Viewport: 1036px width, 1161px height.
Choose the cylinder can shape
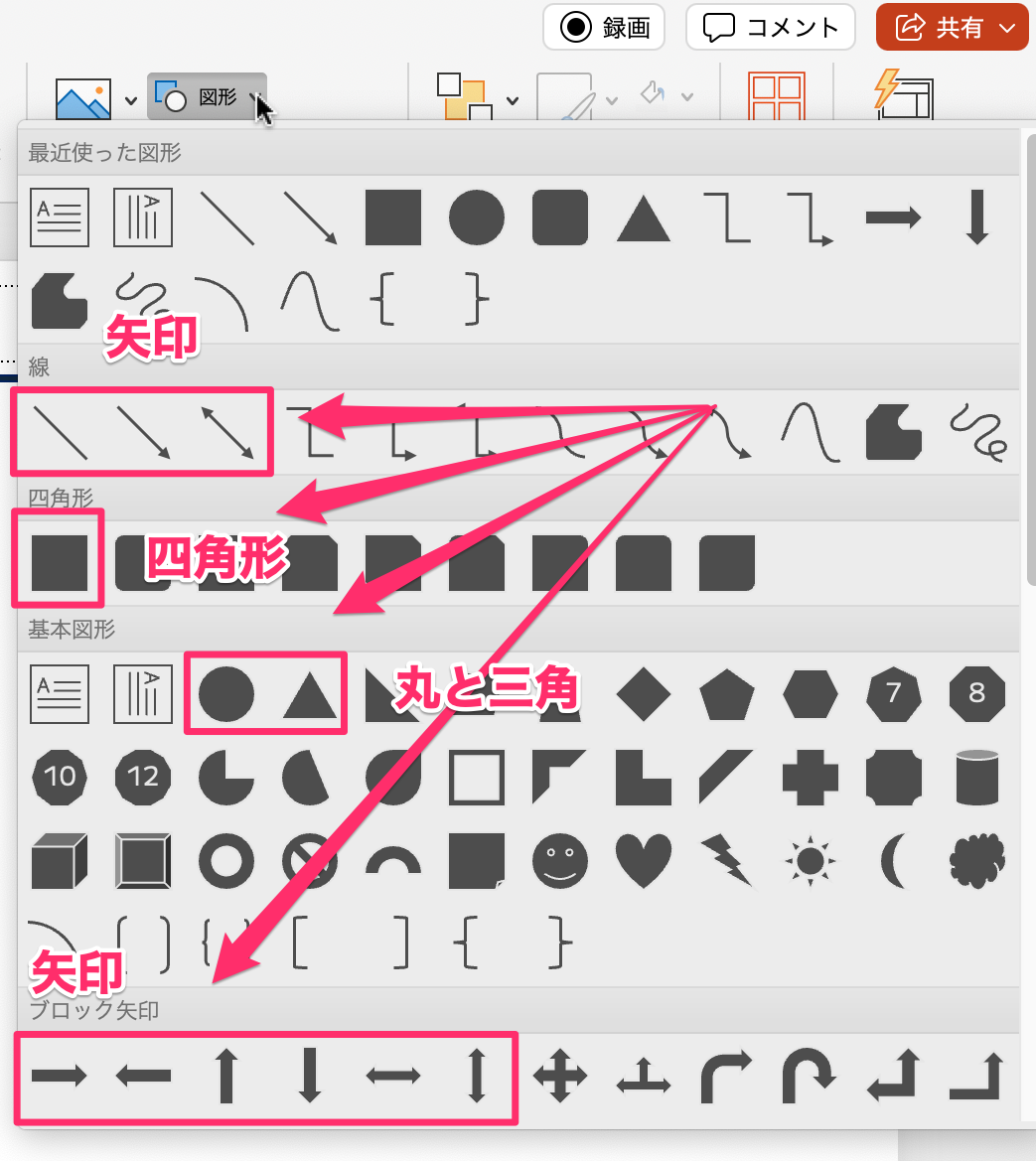[977, 777]
